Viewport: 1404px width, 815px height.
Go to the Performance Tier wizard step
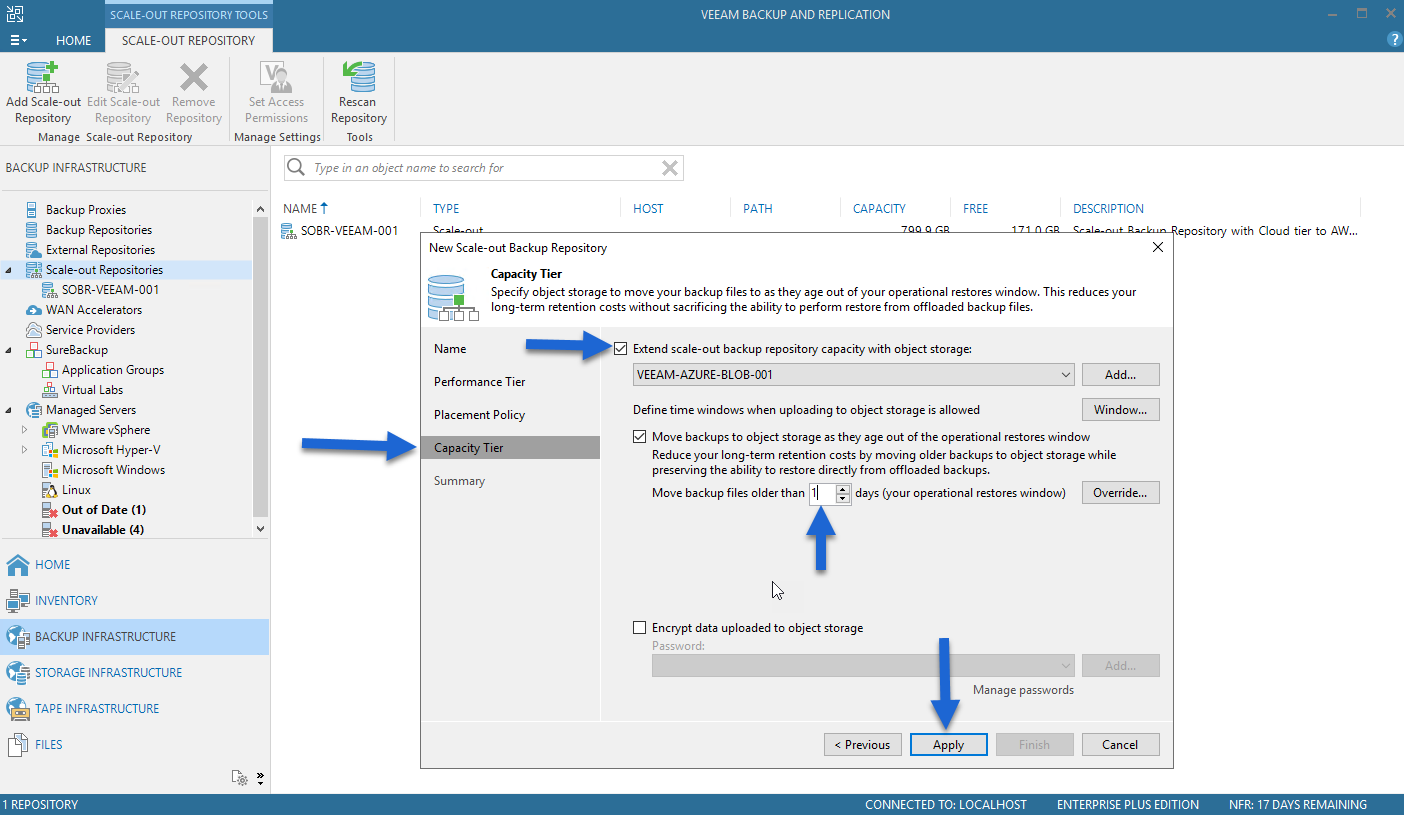click(x=480, y=382)
